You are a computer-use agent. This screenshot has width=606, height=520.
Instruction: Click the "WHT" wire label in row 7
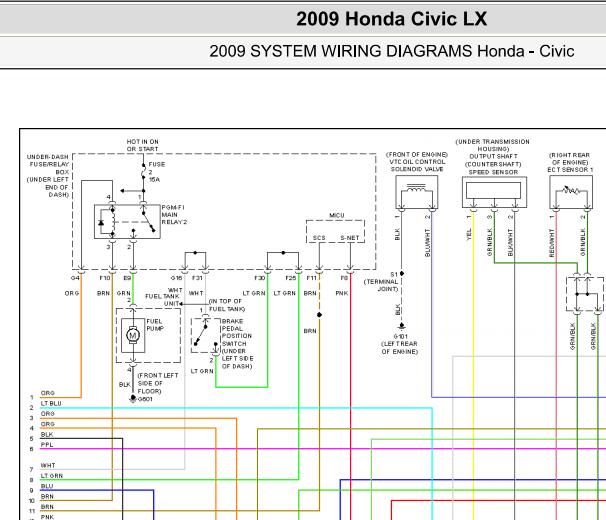click(x=48, y=465)
